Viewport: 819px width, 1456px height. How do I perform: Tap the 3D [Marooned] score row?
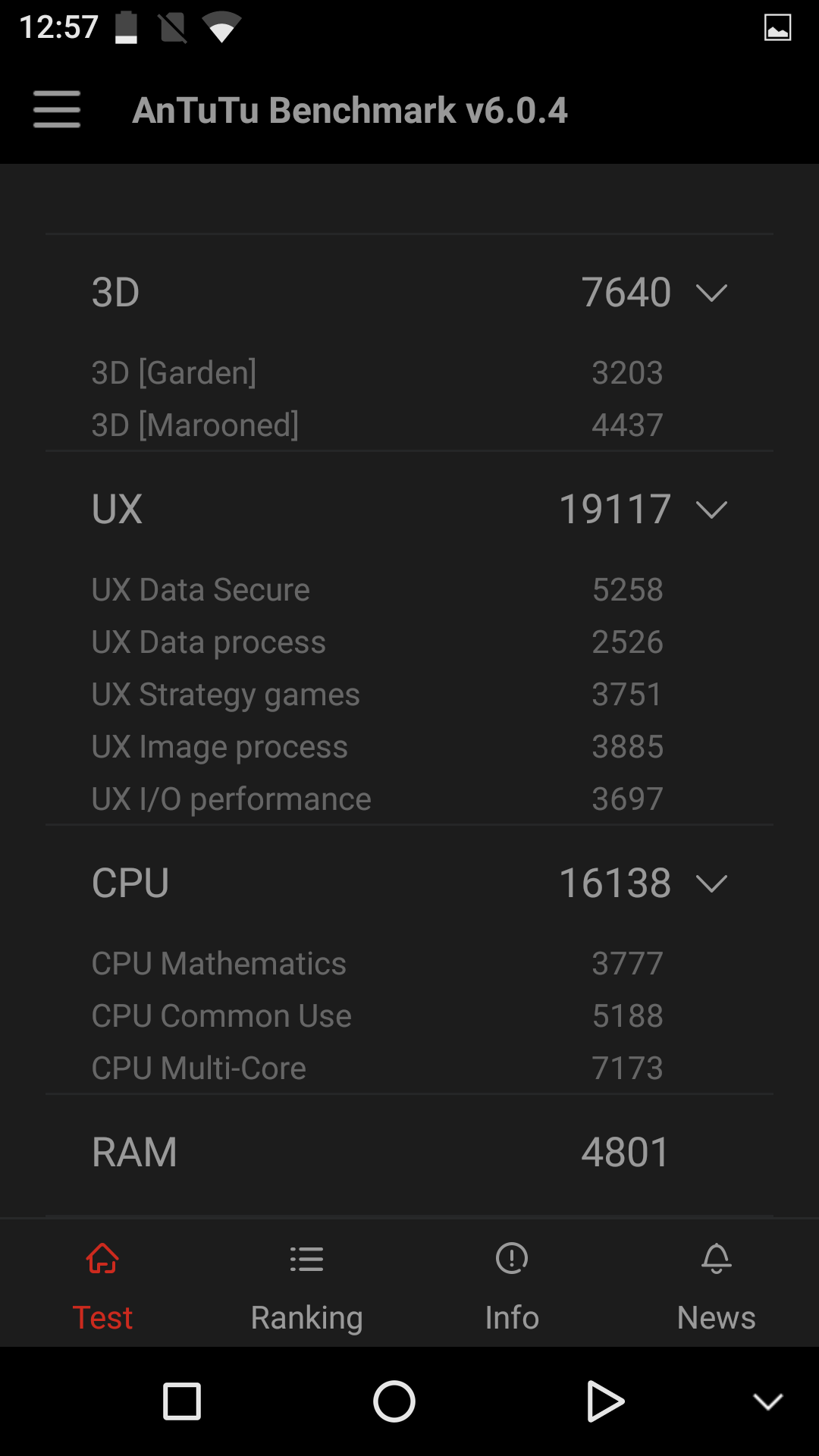[x=409, y=425]
